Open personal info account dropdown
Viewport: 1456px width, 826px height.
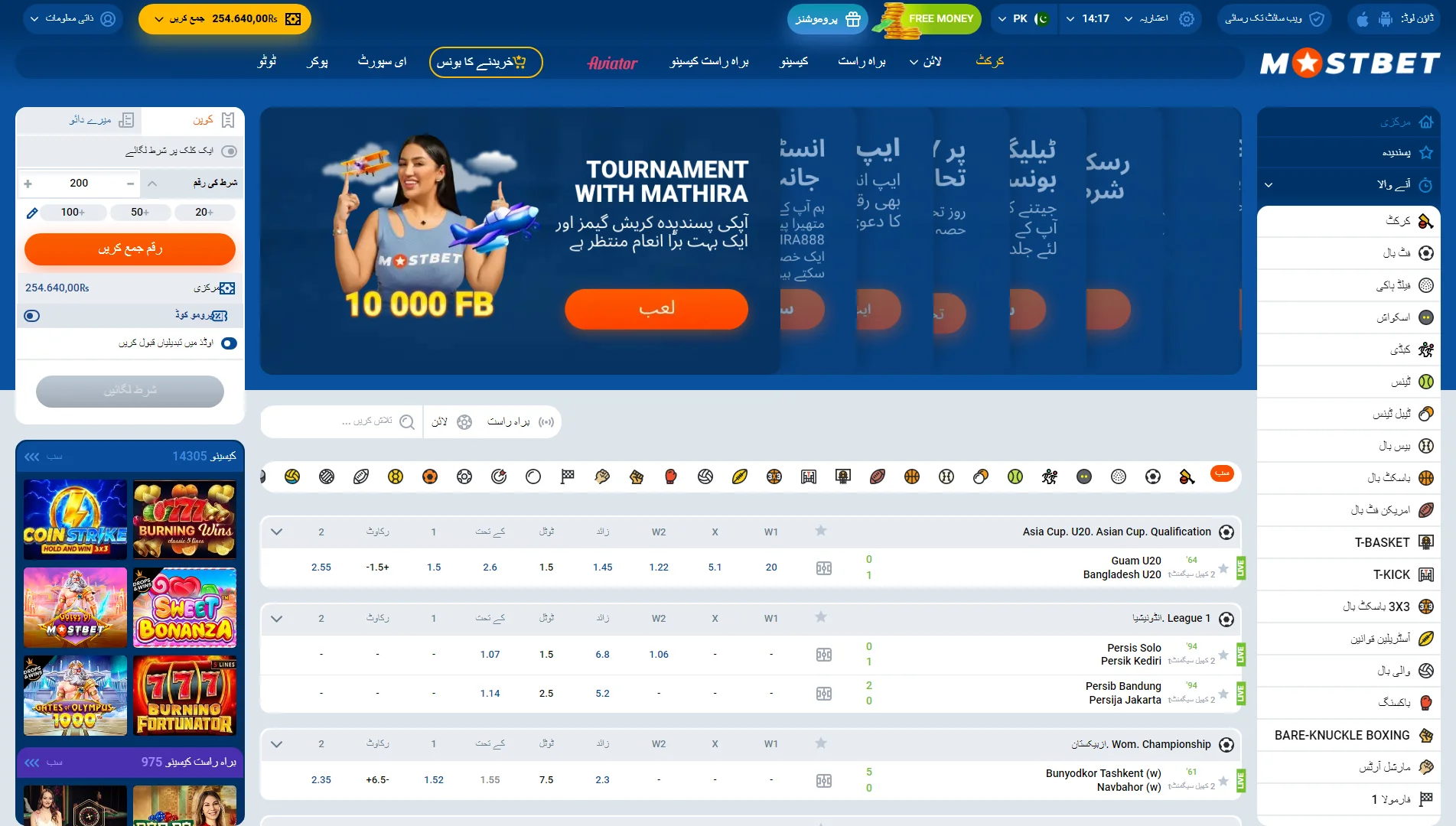pos(73,19)
